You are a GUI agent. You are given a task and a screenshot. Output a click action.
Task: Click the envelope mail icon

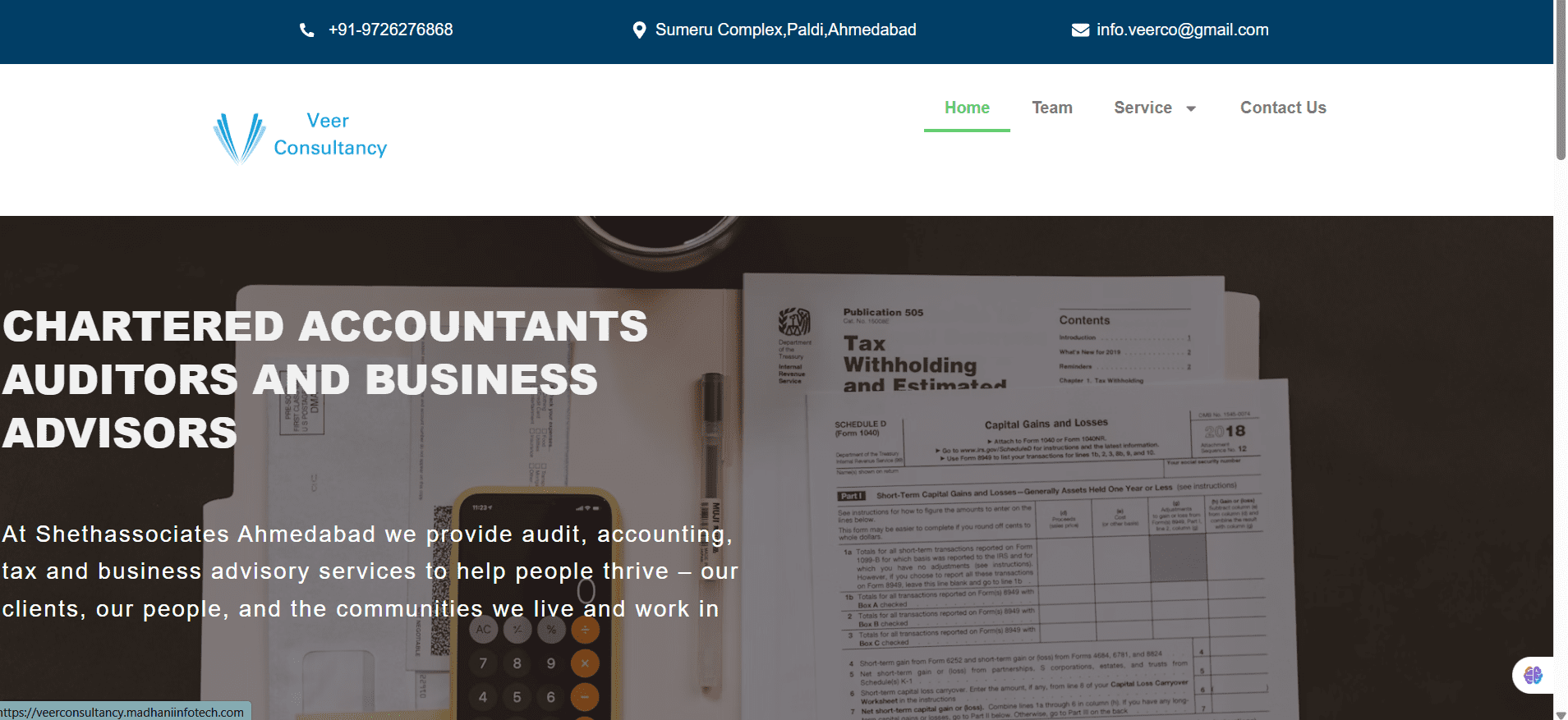coord(1080,30)
